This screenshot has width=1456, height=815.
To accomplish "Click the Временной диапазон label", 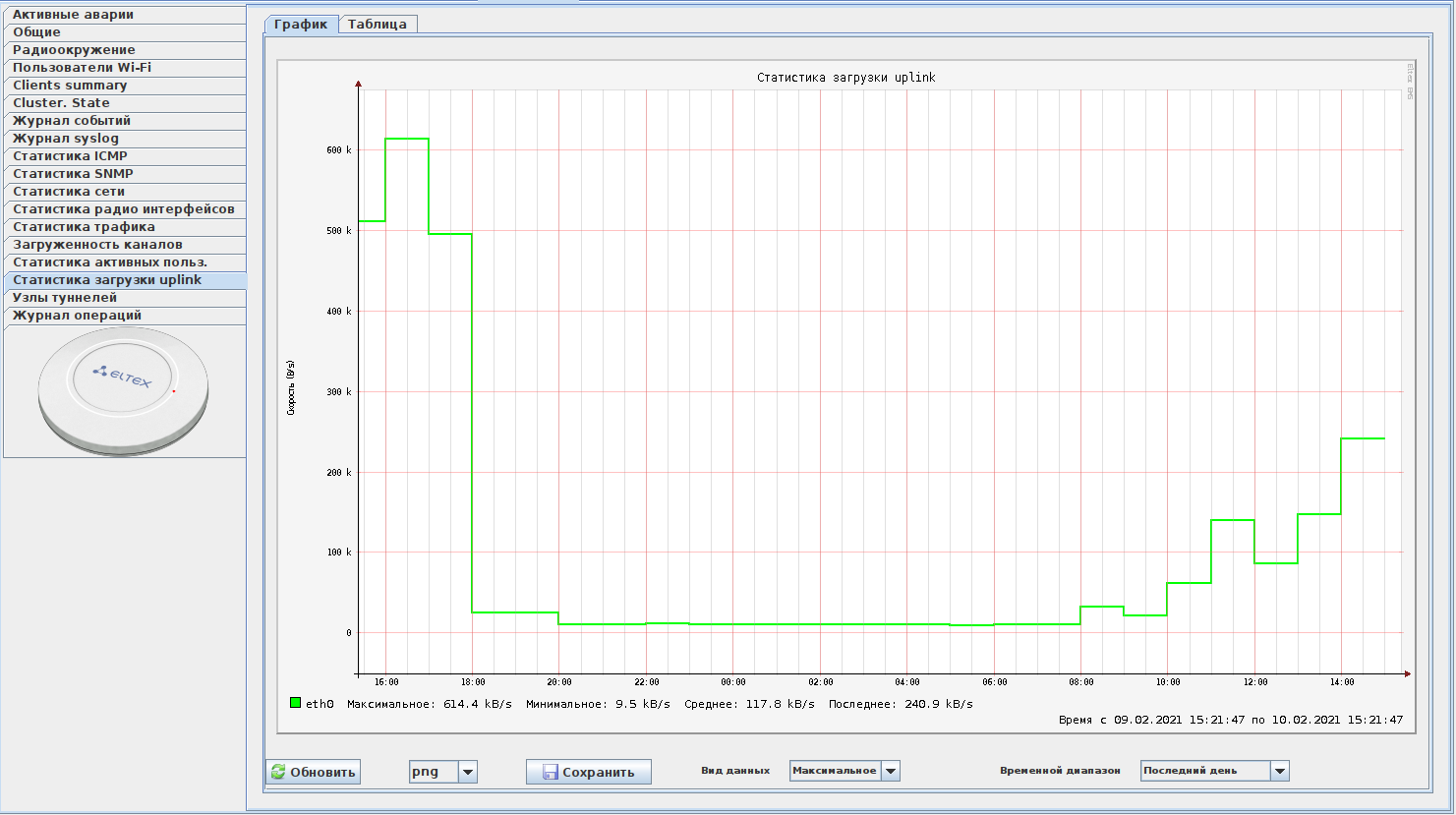I will pyautogui.click(x=1060, y=771).
